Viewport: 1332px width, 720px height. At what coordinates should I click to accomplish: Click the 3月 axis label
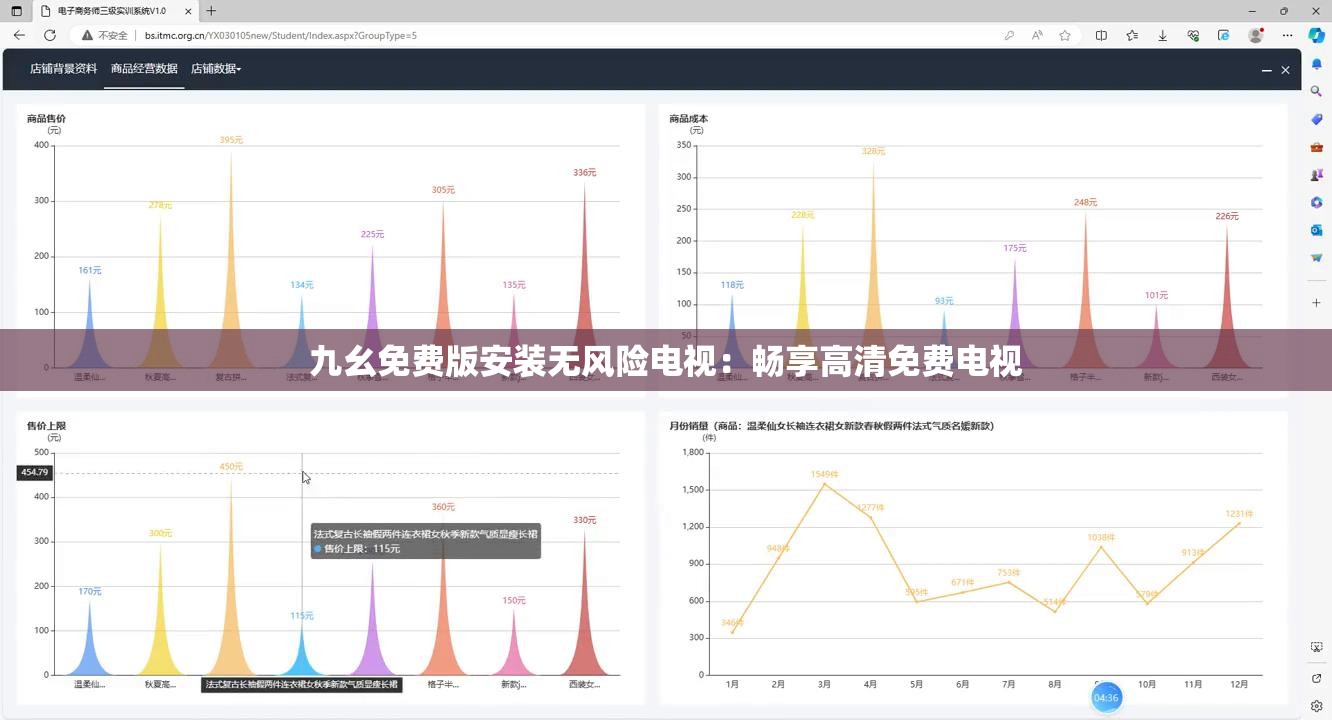(x=824, y=685)
